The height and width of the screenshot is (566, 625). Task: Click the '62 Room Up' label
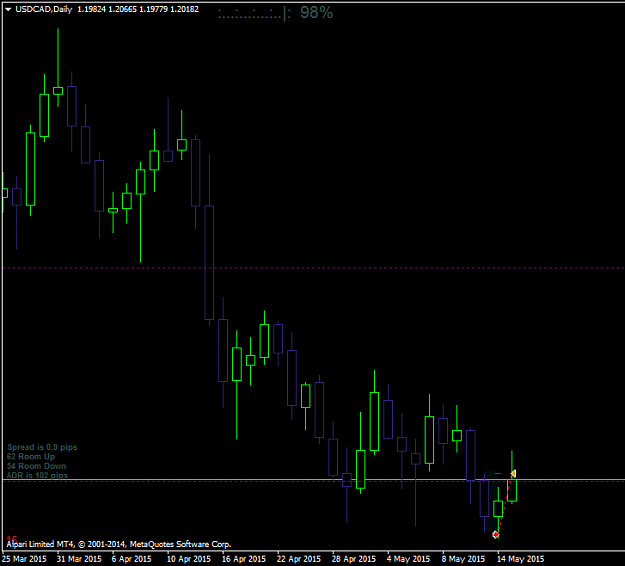pyautogui.click(x=31, y=457)
